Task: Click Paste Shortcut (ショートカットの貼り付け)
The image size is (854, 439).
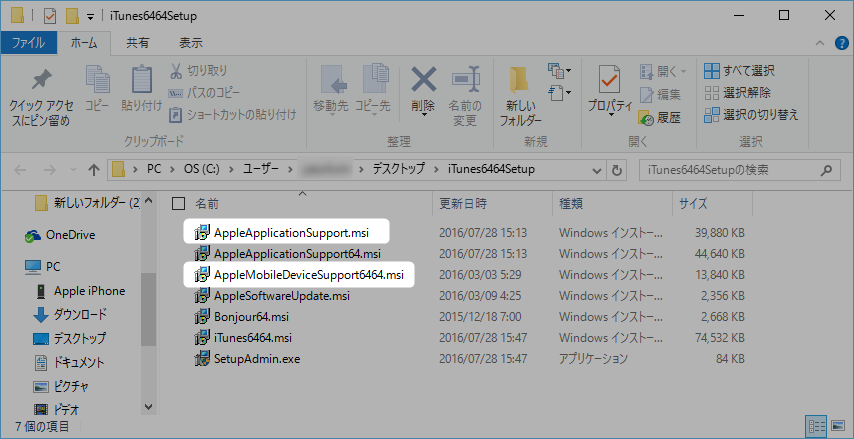Action: pos(233,114)
